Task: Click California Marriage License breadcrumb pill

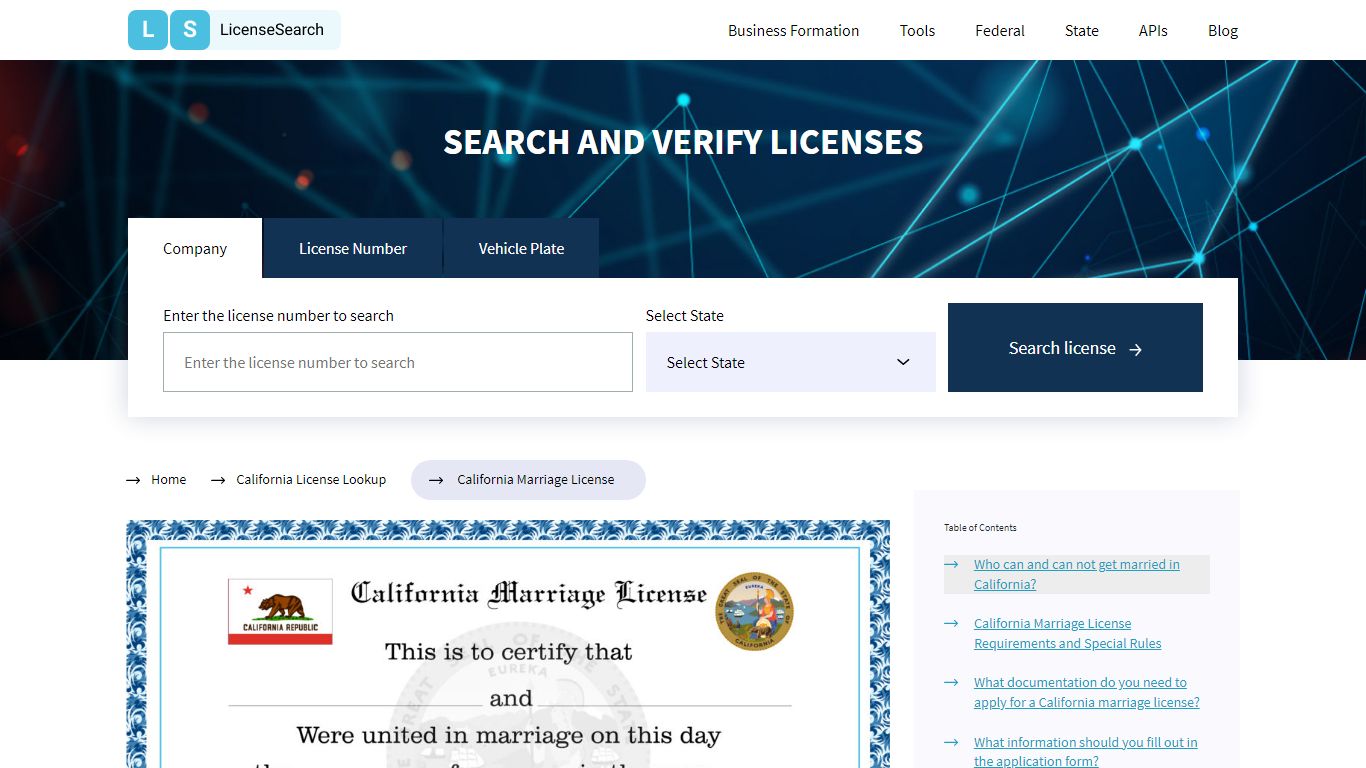Action: click(x=528, y=479)
